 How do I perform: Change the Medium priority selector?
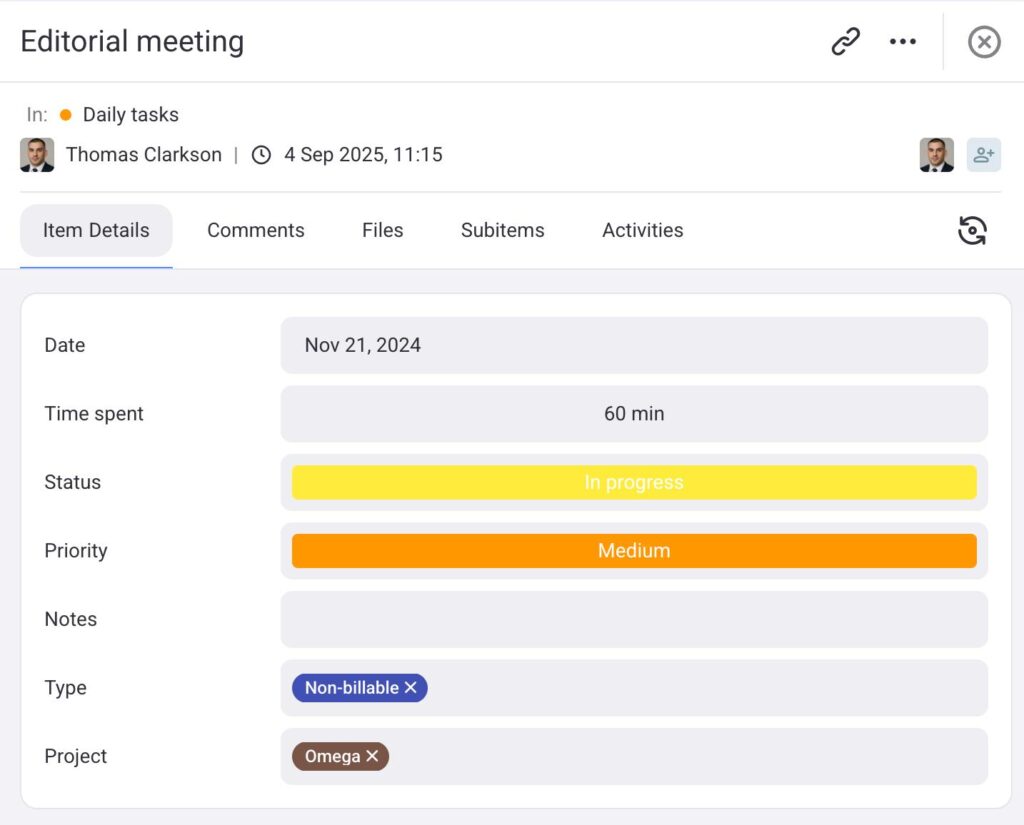coord(633,551)
